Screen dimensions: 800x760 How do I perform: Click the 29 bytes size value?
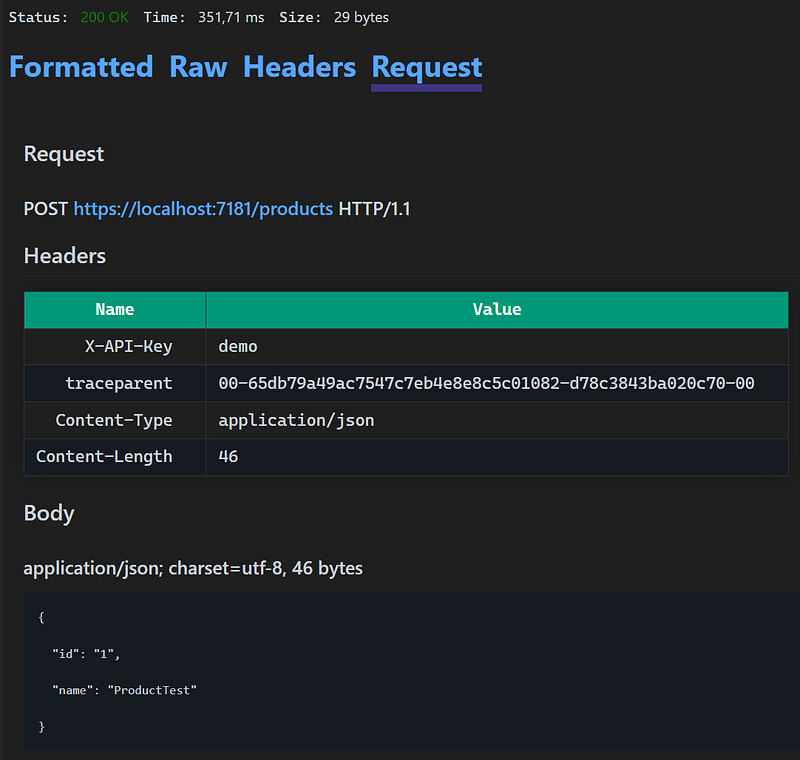pyautogui.click(x=361, y=17)
